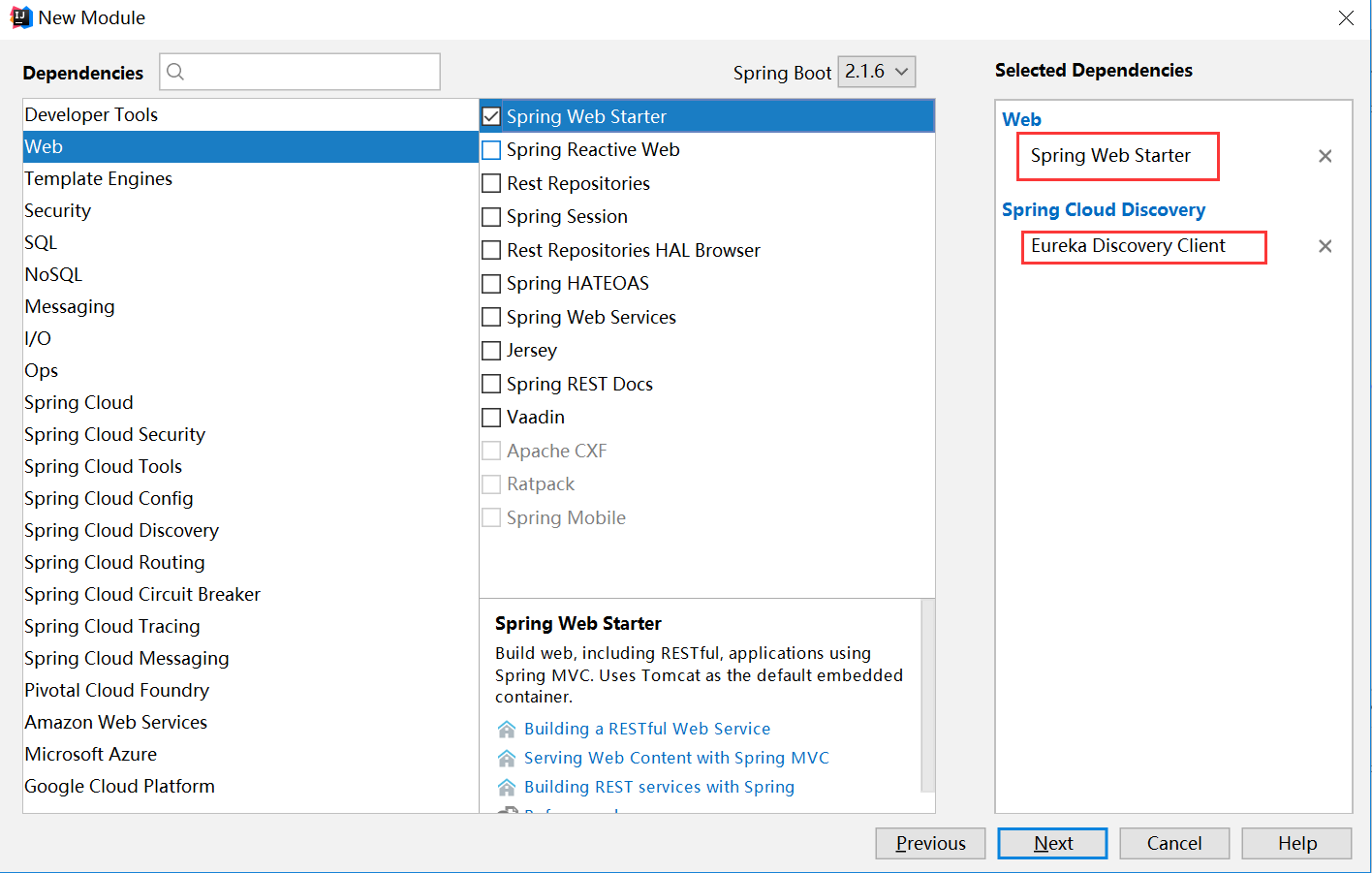Image resolution: width=1372 pixels, height=873 pixels.
Task: Choose Spring Cloud Discovery in category list
Action: (x=250, y=530)
